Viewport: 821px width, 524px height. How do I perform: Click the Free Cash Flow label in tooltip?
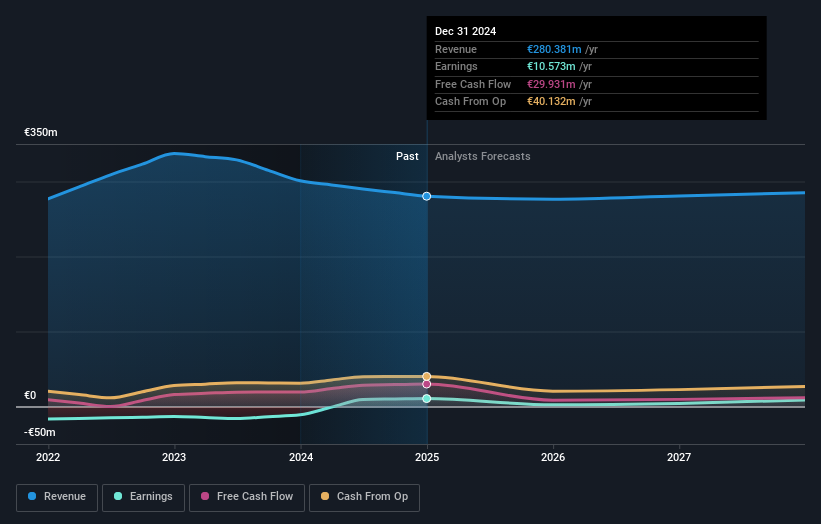tap(473, 84)
